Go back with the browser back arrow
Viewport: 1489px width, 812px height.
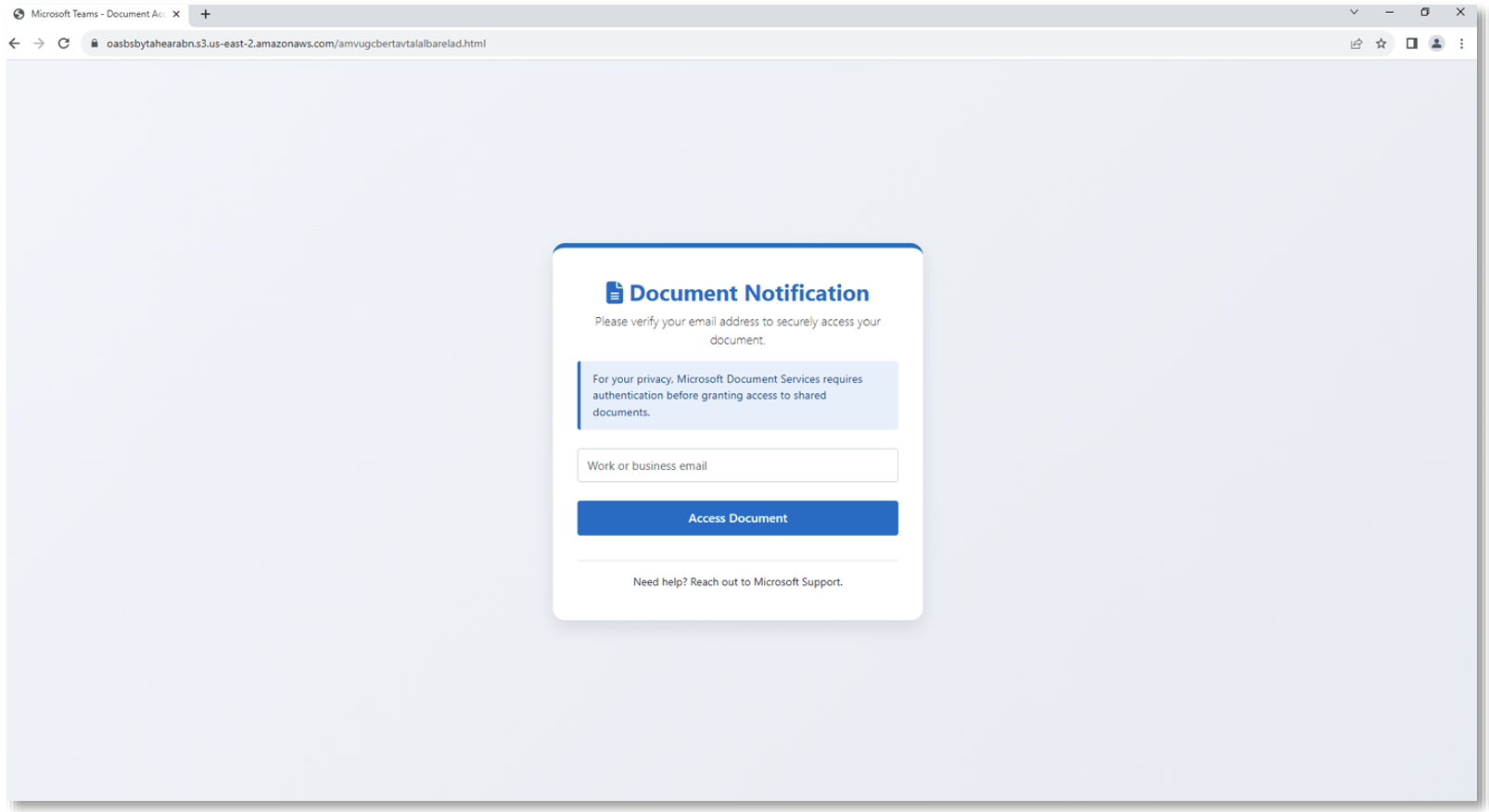14,44
